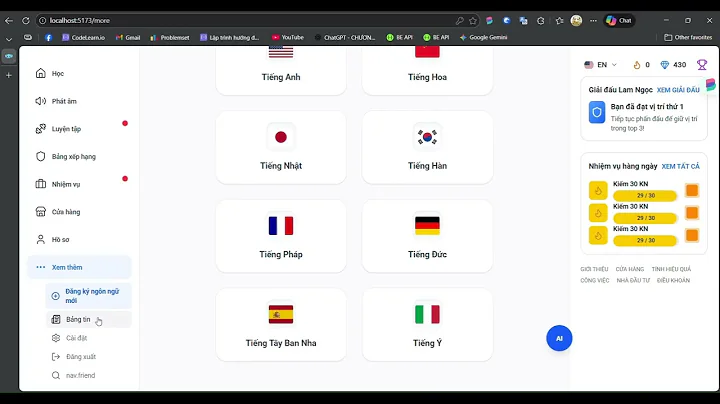Select Đăng ký ngôn ngữ mới submenu
This screenshot has height=404, width=720.
click(89, 296)
